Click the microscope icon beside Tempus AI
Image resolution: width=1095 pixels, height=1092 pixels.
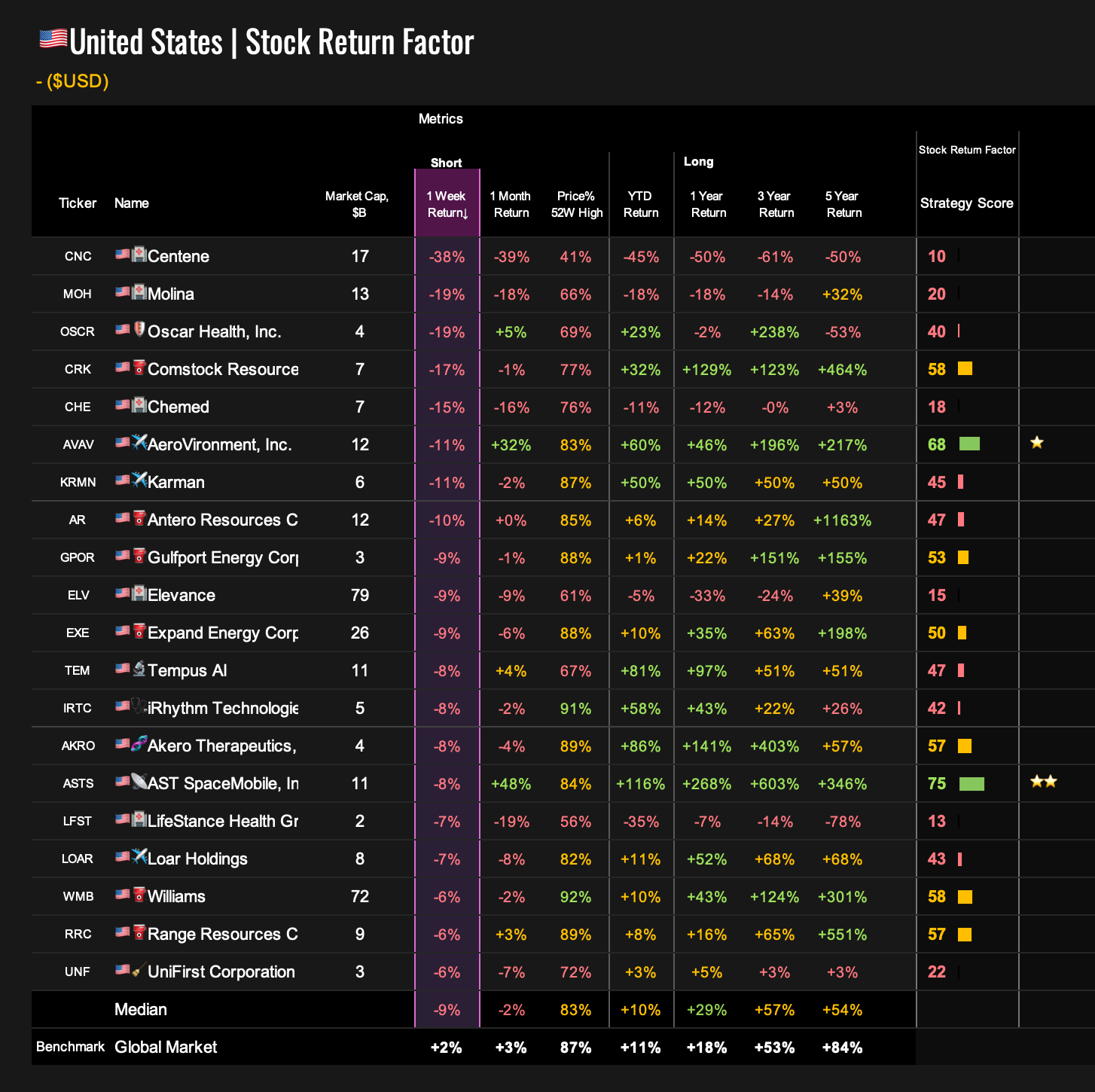click(139, 668)
